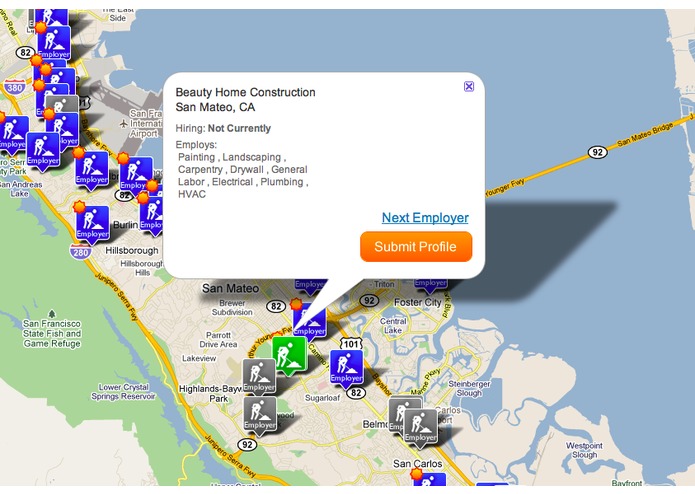Click the Interstate 380 shield
Viewport: 695px width, 494px height.
click(14, 87)
